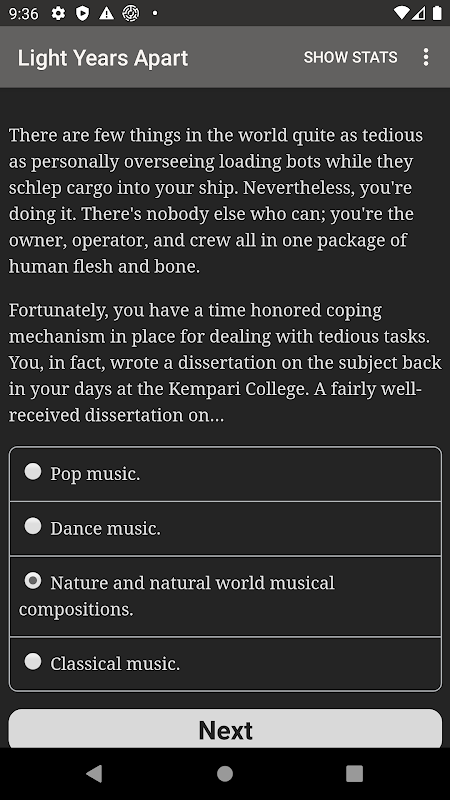Open the three-dot overflow menu
Screen dimensions: 450x800
[426, 57]
